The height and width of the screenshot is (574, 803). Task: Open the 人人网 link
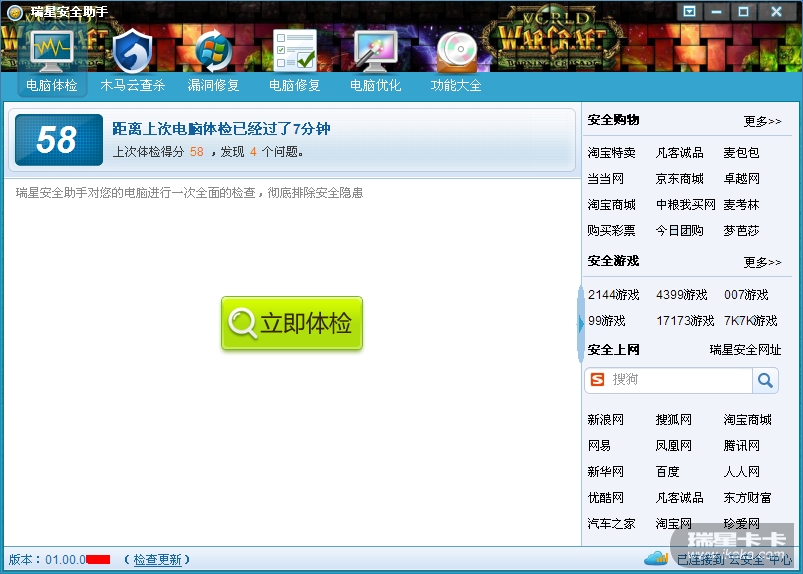click(x=741, y=472)
